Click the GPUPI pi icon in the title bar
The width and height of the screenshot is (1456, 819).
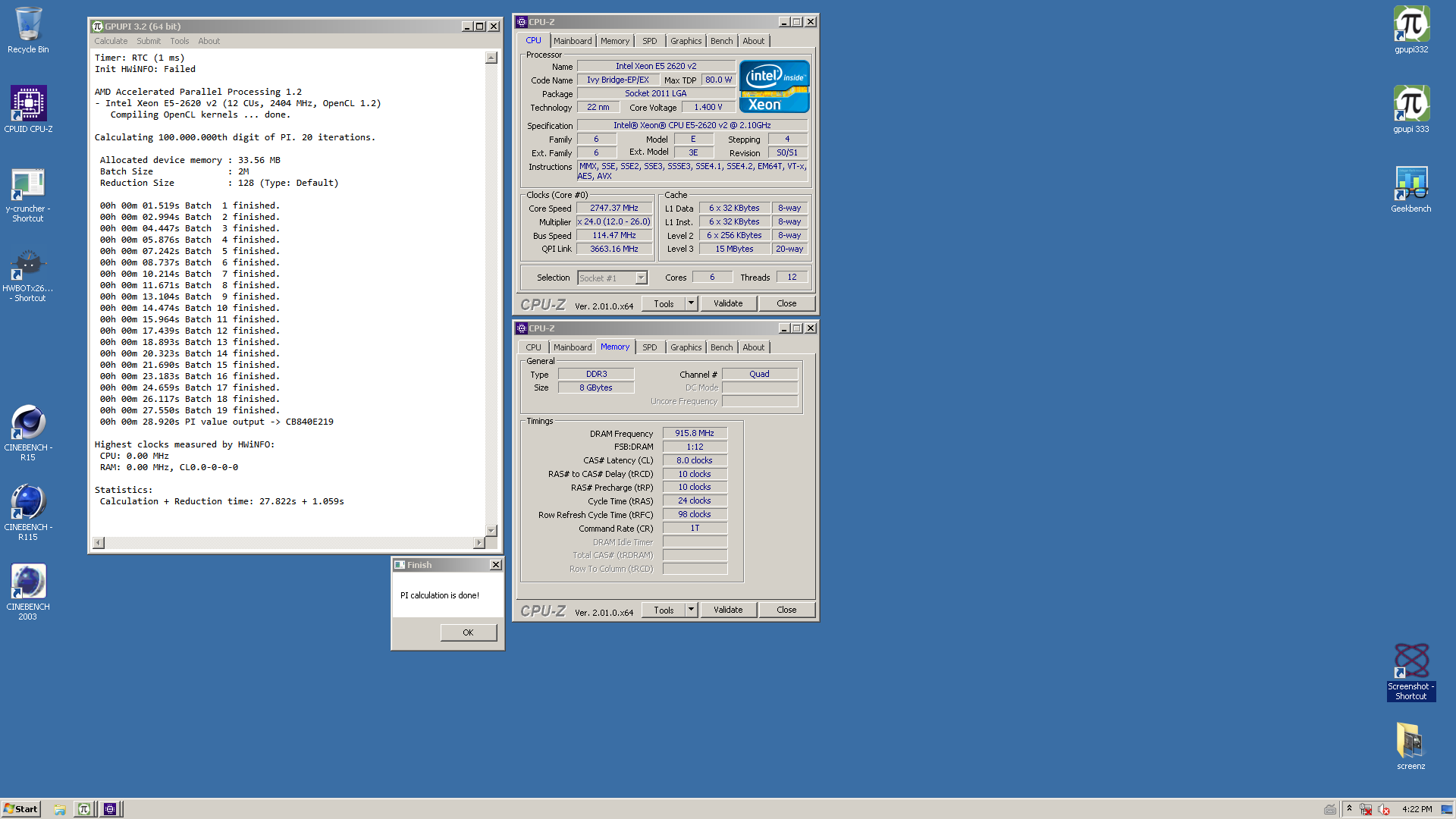tap(97, 27)
